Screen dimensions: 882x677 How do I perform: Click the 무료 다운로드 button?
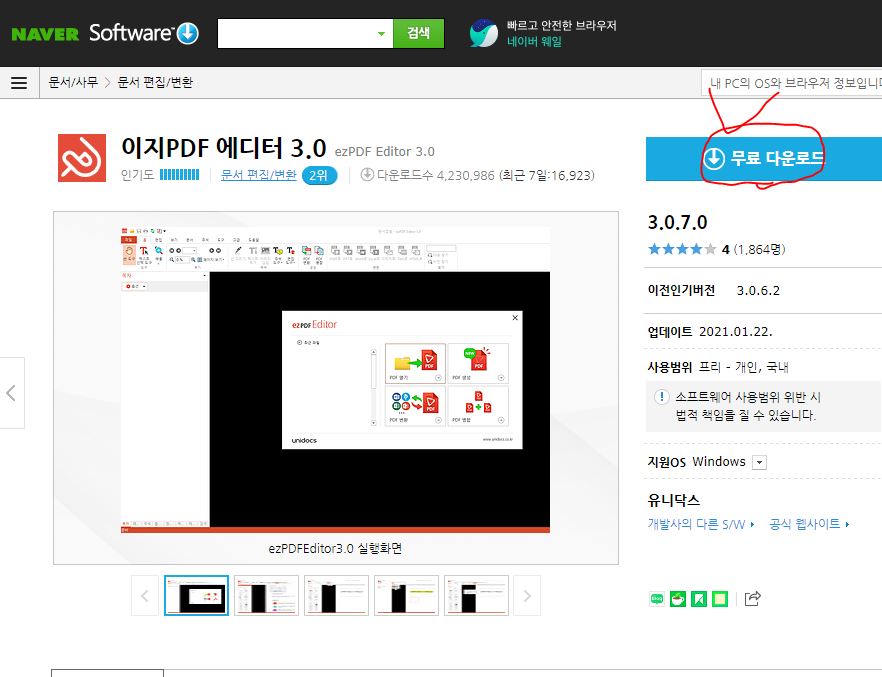click(x=764, y=159)
